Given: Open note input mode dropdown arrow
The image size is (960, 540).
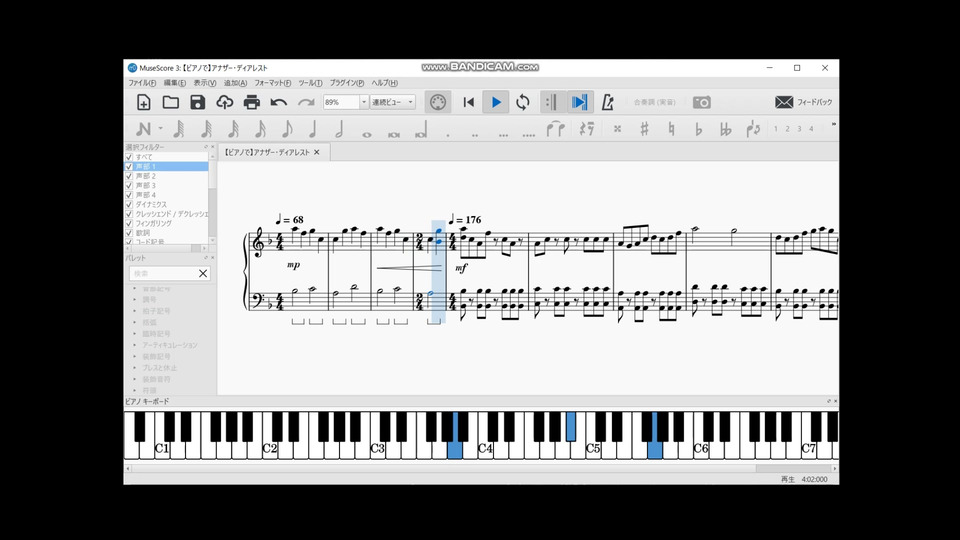Looking at the screenshot, I should (160, 129).
